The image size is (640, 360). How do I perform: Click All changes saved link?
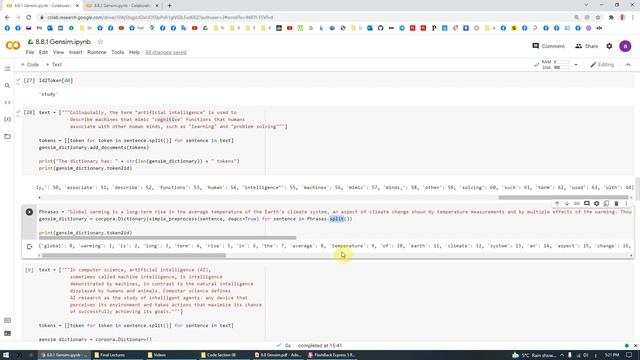pyautogui.click(x=166, y=52)
